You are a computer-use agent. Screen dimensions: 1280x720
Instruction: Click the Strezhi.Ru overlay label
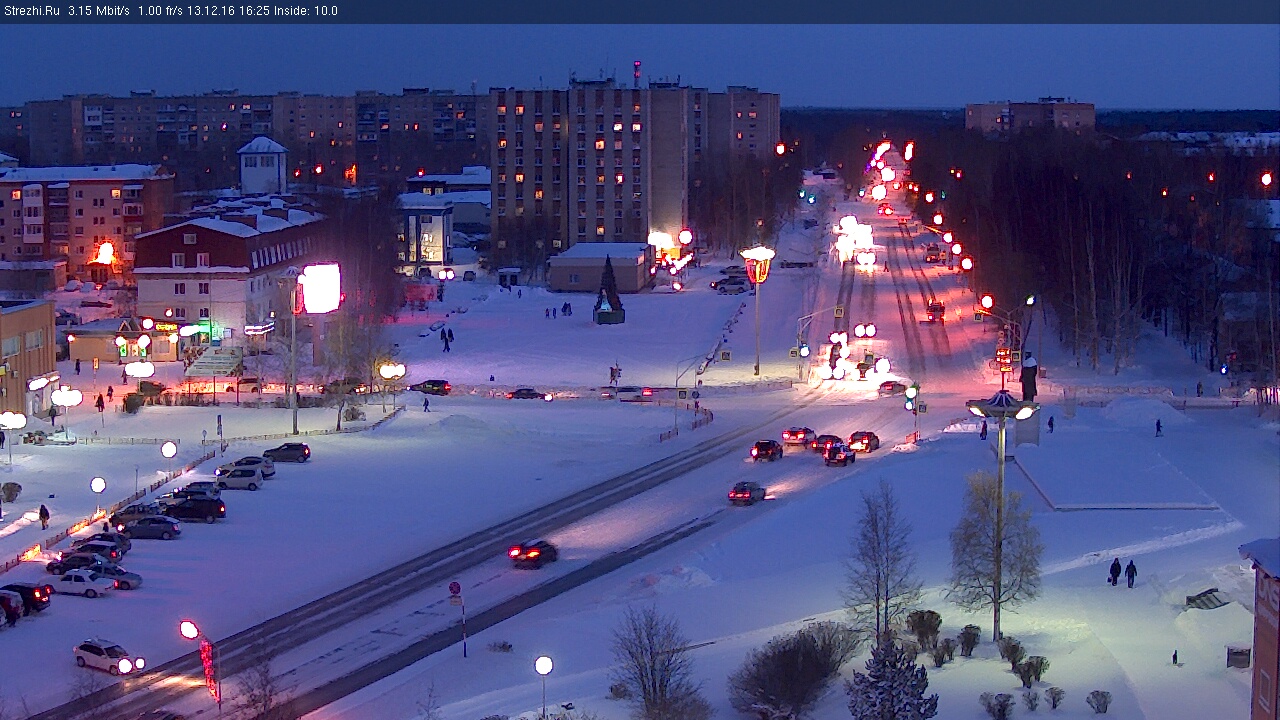pos(32,11)
